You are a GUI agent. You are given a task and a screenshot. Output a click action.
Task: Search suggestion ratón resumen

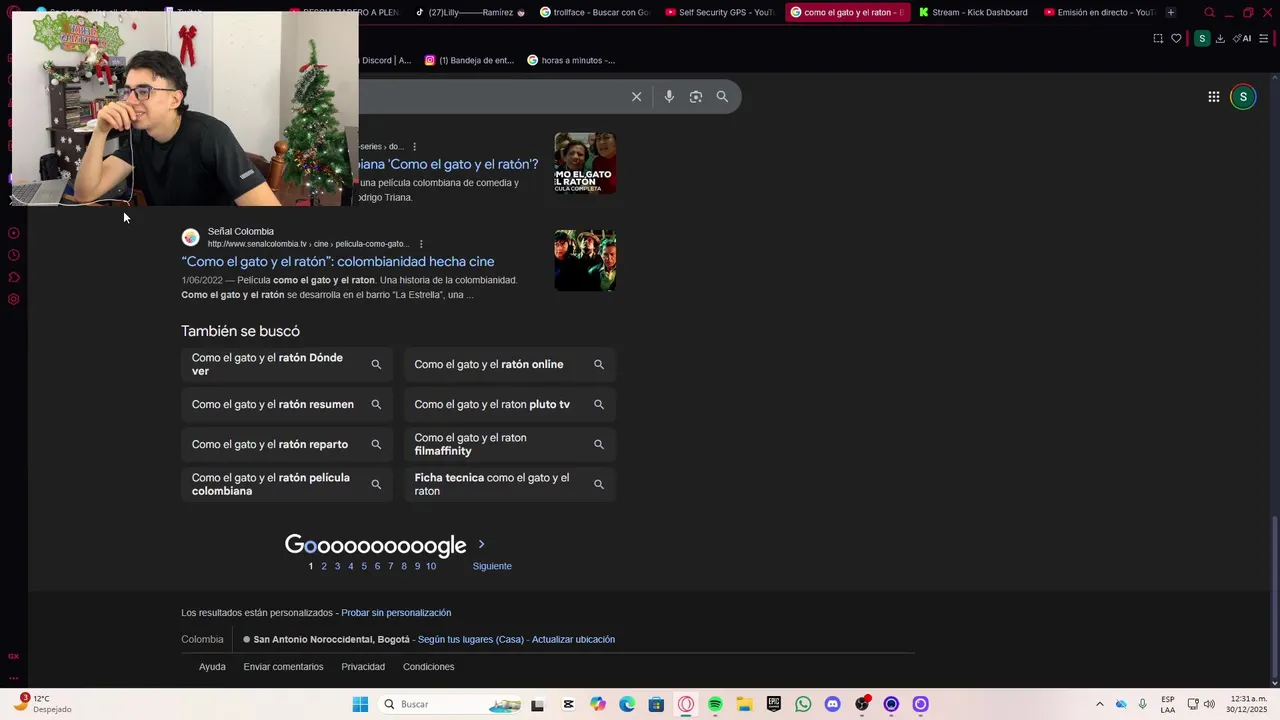(x=287, y=405)
